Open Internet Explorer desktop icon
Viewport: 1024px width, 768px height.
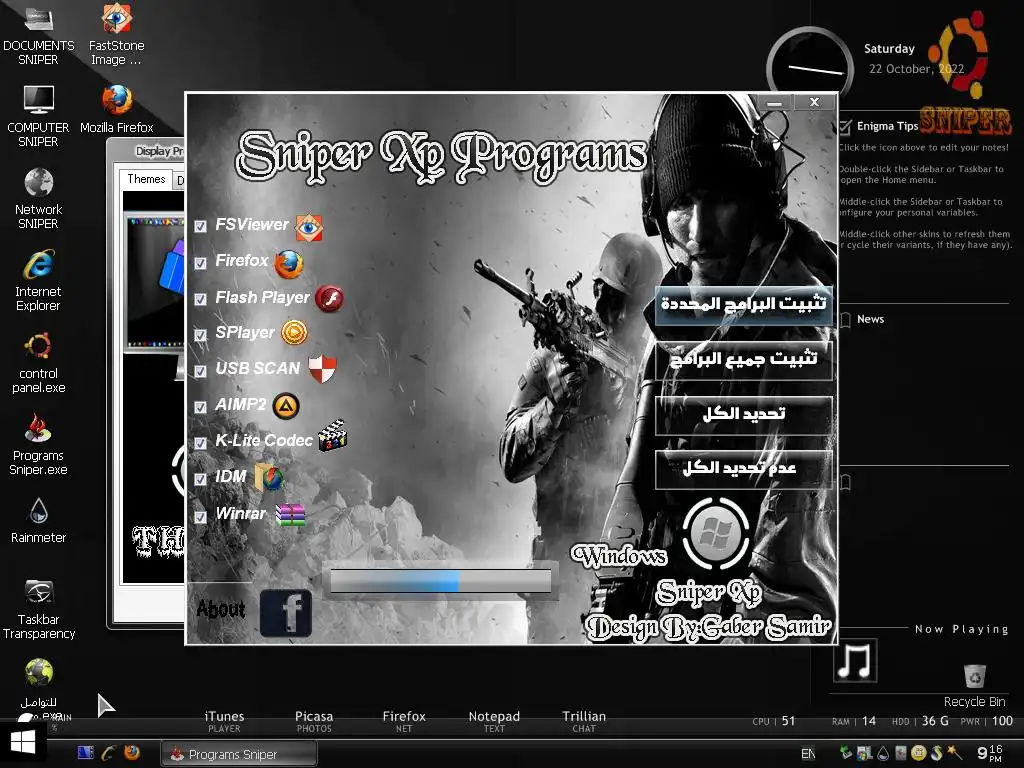tap(39, 281)
